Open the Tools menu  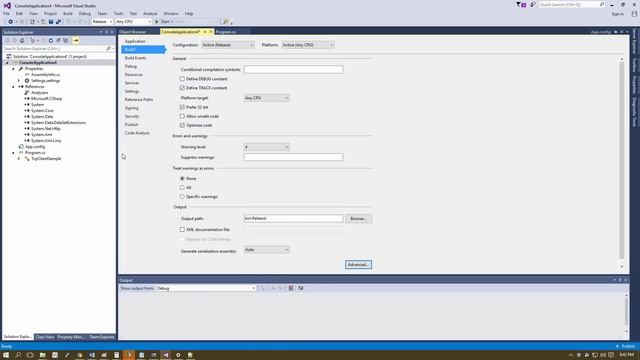[x=118, y=13]
